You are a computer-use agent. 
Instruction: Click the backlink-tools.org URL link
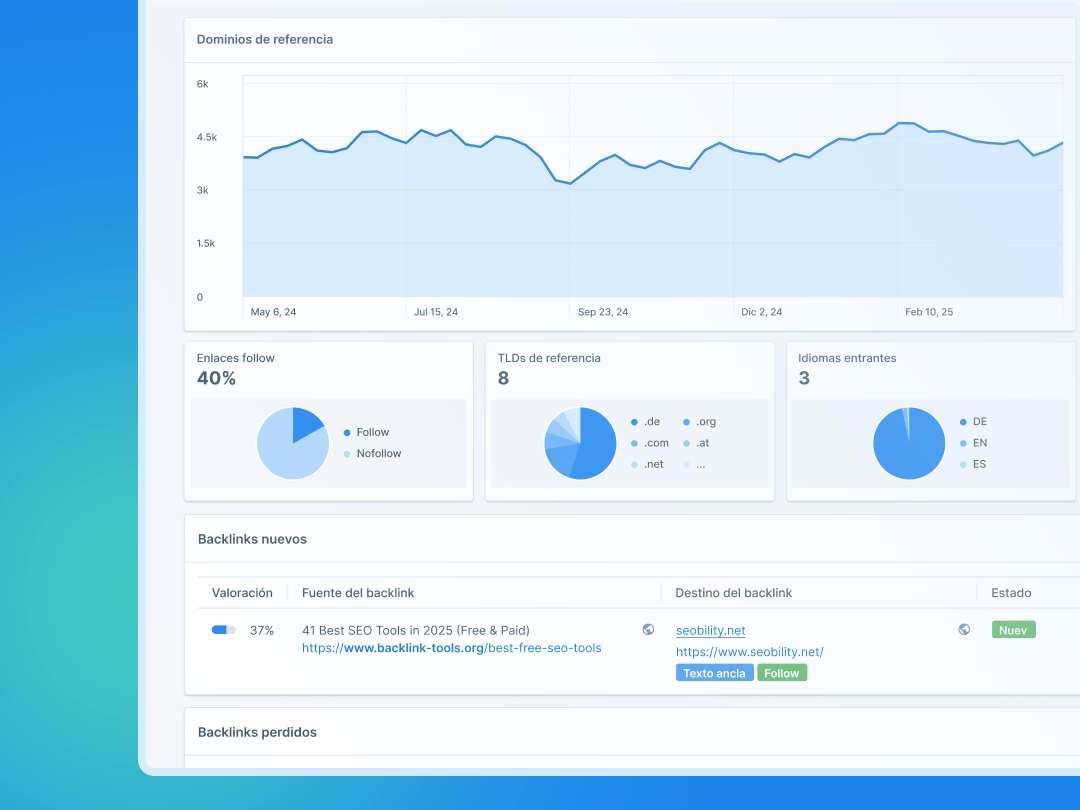click(451, 648)
